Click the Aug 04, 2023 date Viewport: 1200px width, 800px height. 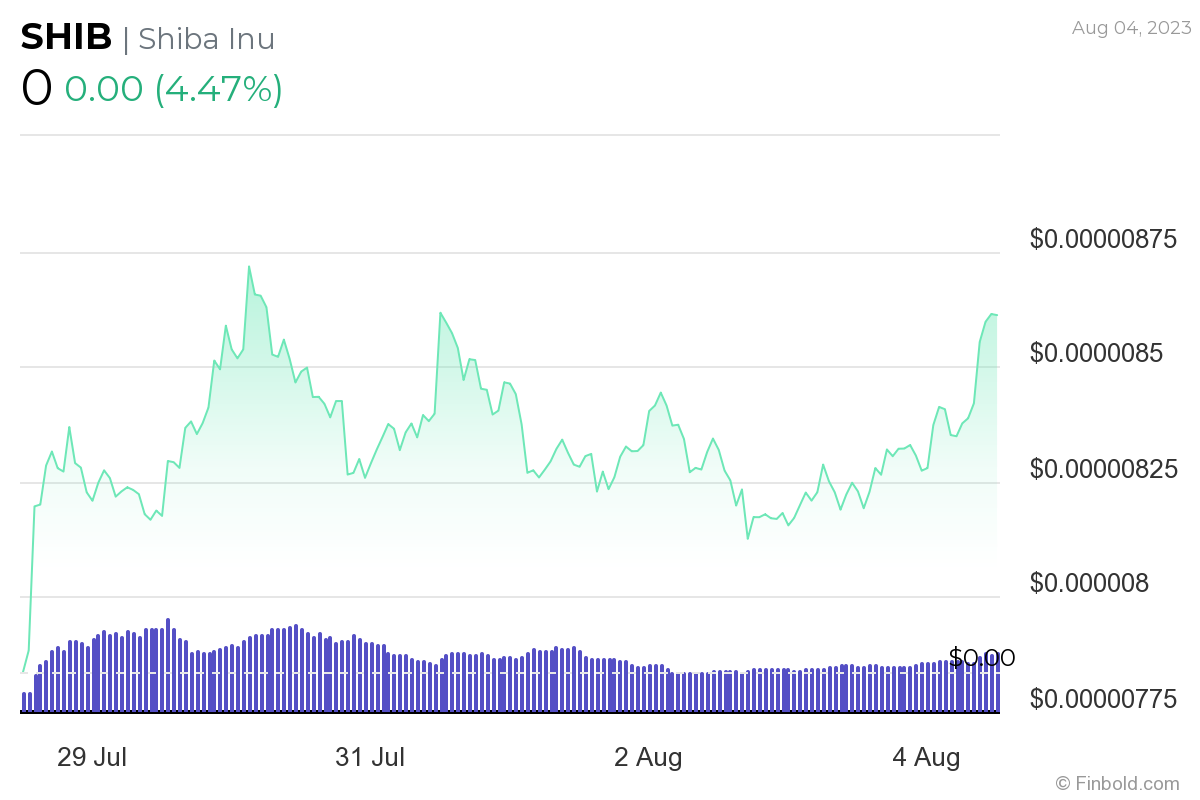(1131, 28)
